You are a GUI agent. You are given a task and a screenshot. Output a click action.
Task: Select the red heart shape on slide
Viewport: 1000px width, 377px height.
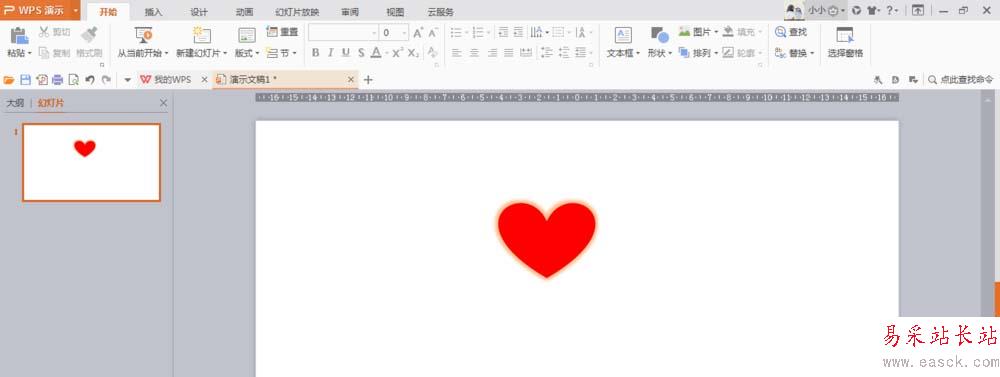pyautogui.click(x=547, y=239)
